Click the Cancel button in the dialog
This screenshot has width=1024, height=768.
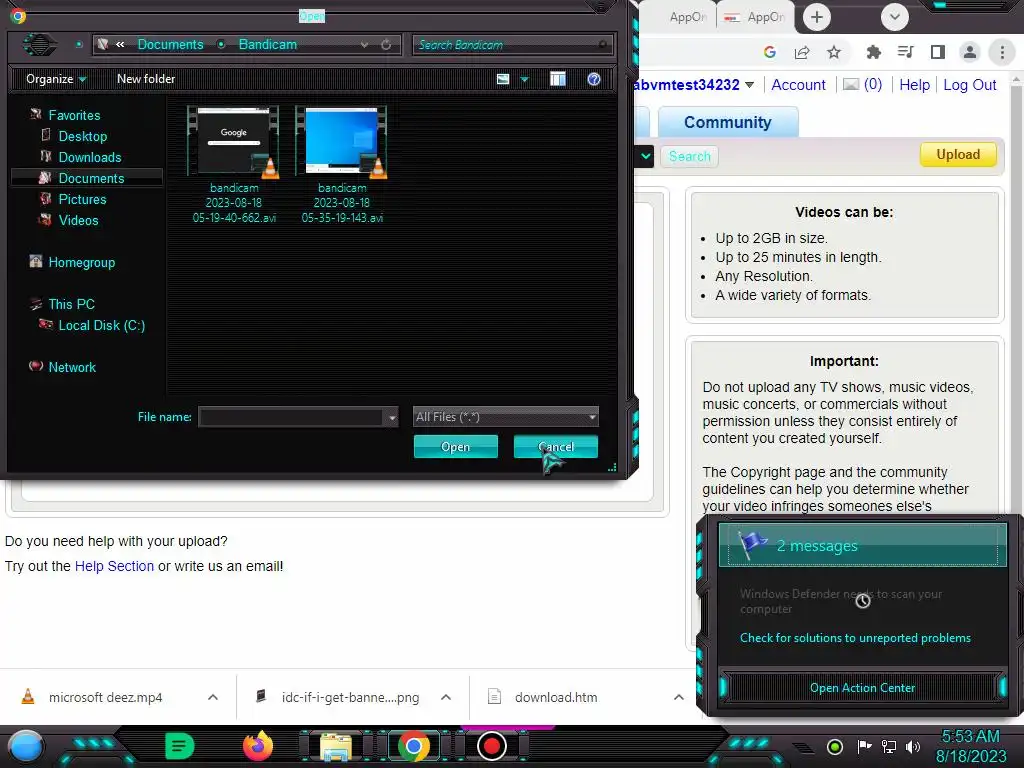(x=556, y=447)
